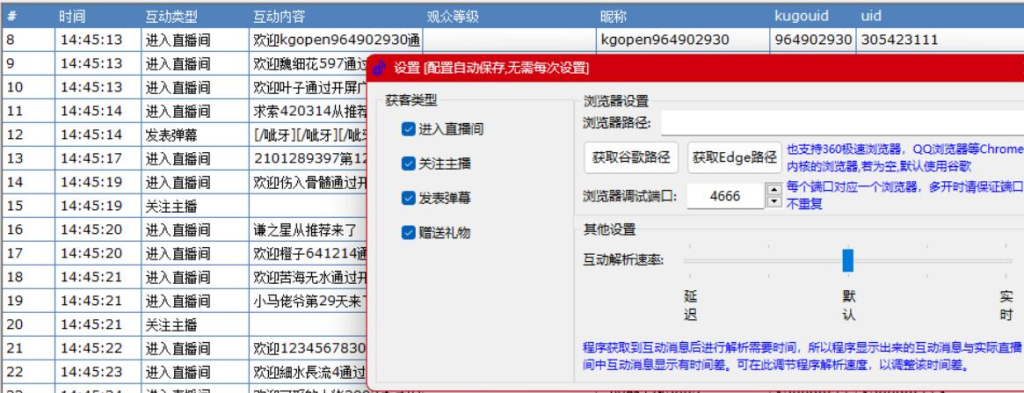Select row 21 content 欢迎1234567830
This screenshot has width=1024, height=393.
coord(308,349)
